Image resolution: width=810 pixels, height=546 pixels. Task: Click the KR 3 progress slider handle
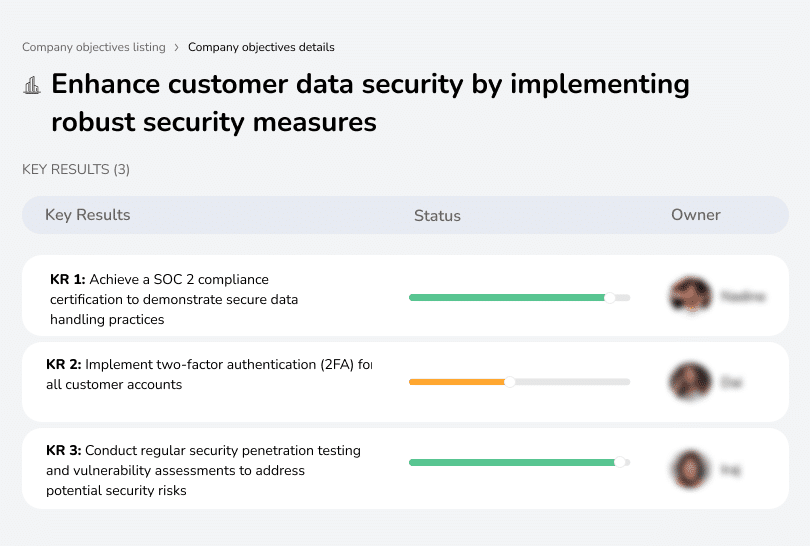pos(620,462)
